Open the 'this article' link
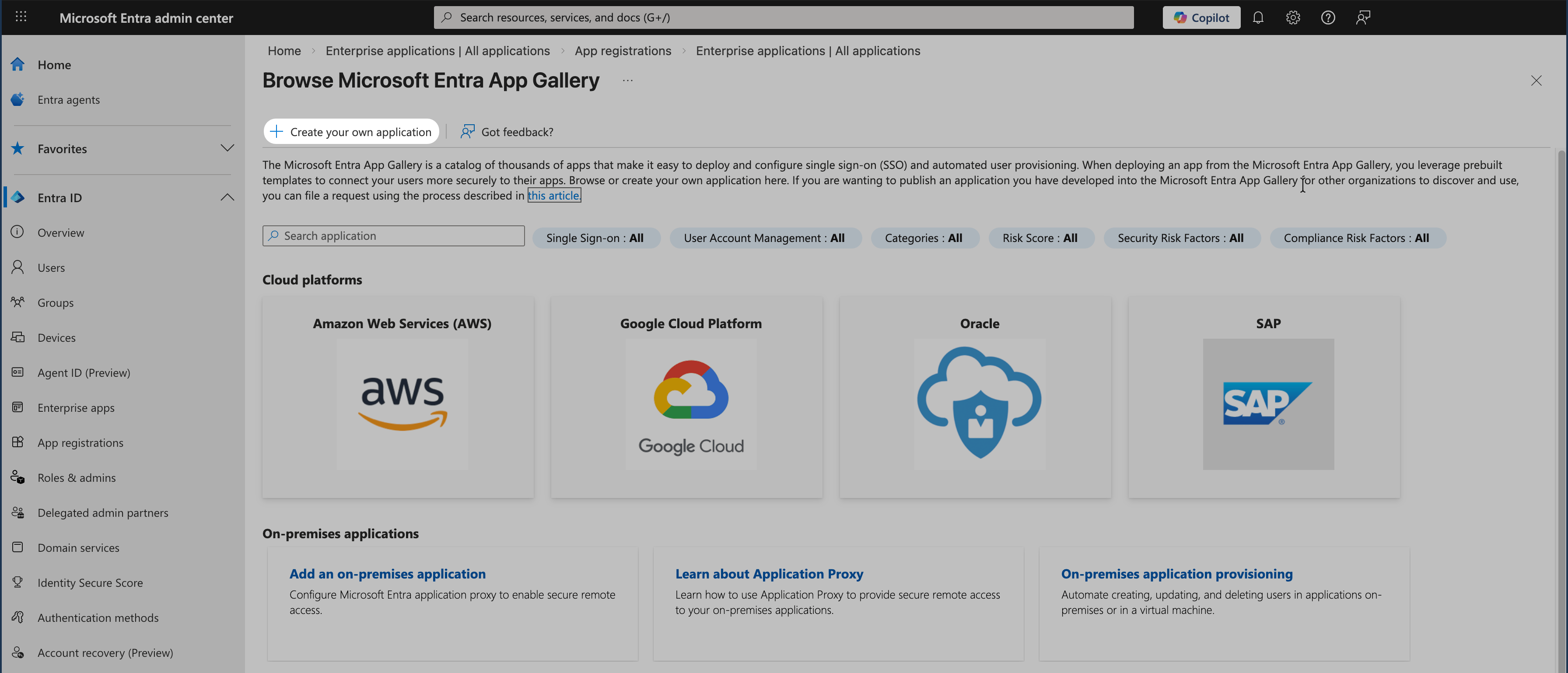The width and height of the screenshot is (1568, 673). click(554, 196)
